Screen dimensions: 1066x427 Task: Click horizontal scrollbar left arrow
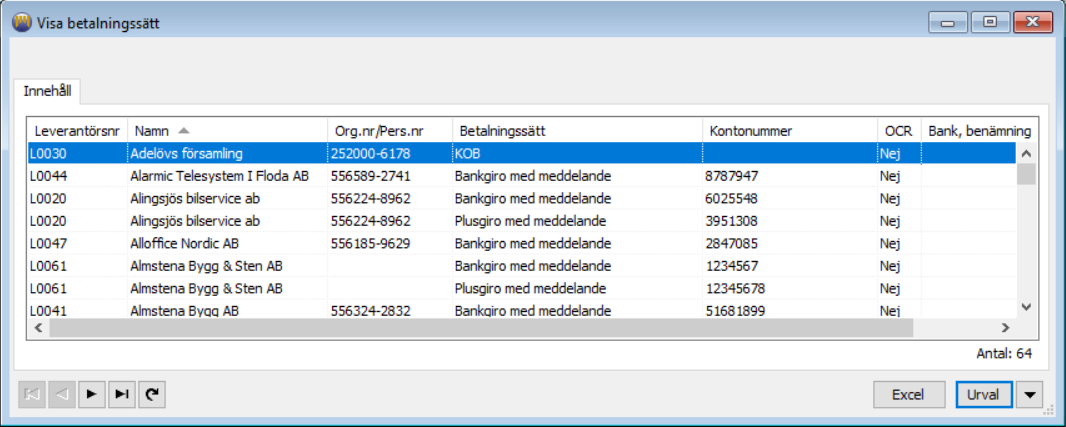tap(38, 328)
